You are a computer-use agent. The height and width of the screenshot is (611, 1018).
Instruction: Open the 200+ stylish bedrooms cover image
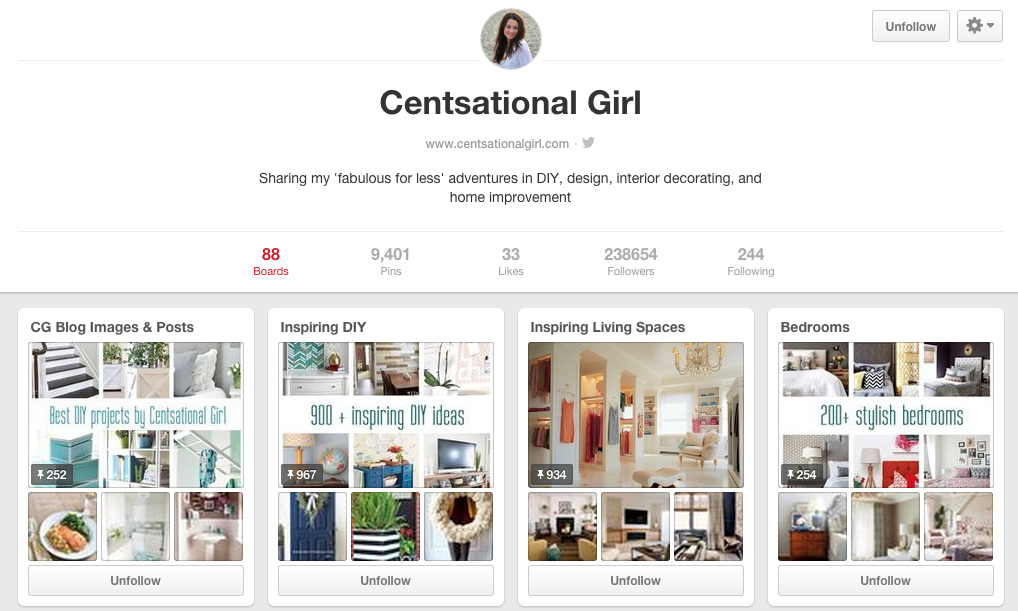(886, 415)
